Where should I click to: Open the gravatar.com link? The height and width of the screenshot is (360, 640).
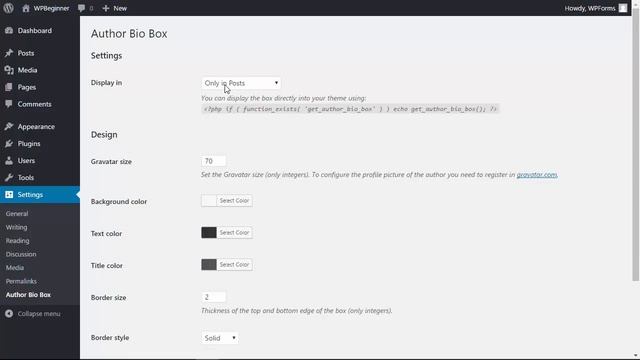[x=537, y=174]
